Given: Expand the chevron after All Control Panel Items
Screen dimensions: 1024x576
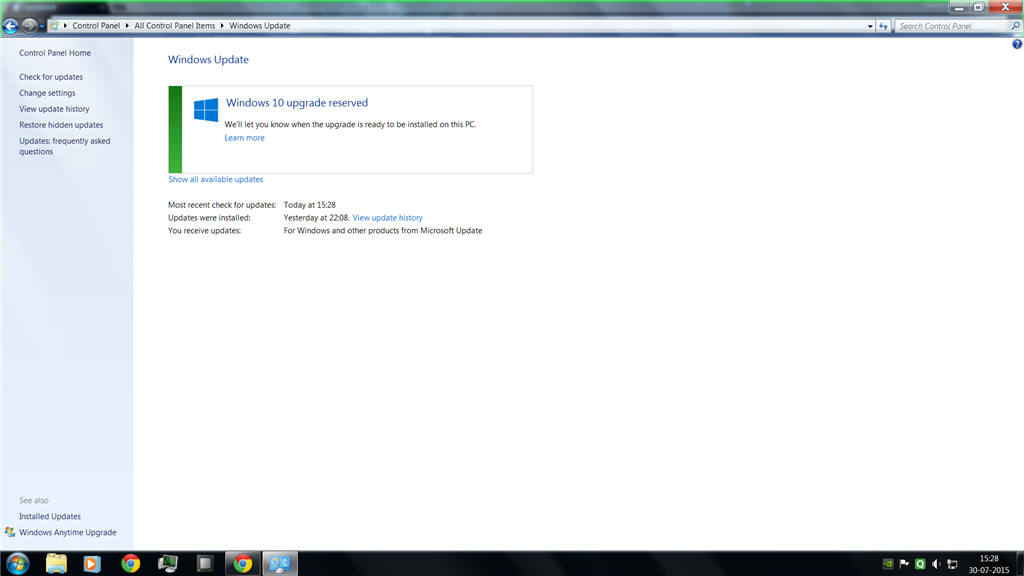Looking at the screenshot, I should click(x=222, y=26).
